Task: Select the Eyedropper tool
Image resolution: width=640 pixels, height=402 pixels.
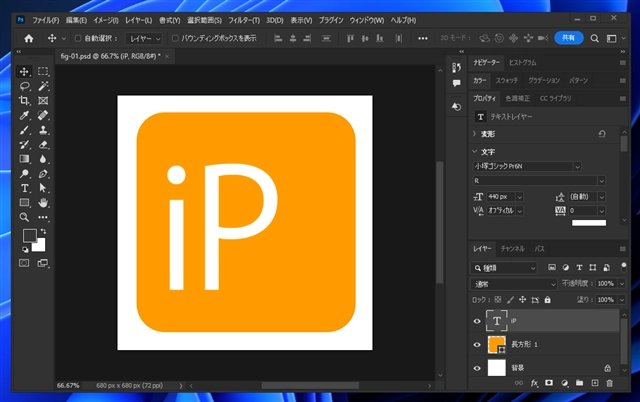Action: coord(24,115)
